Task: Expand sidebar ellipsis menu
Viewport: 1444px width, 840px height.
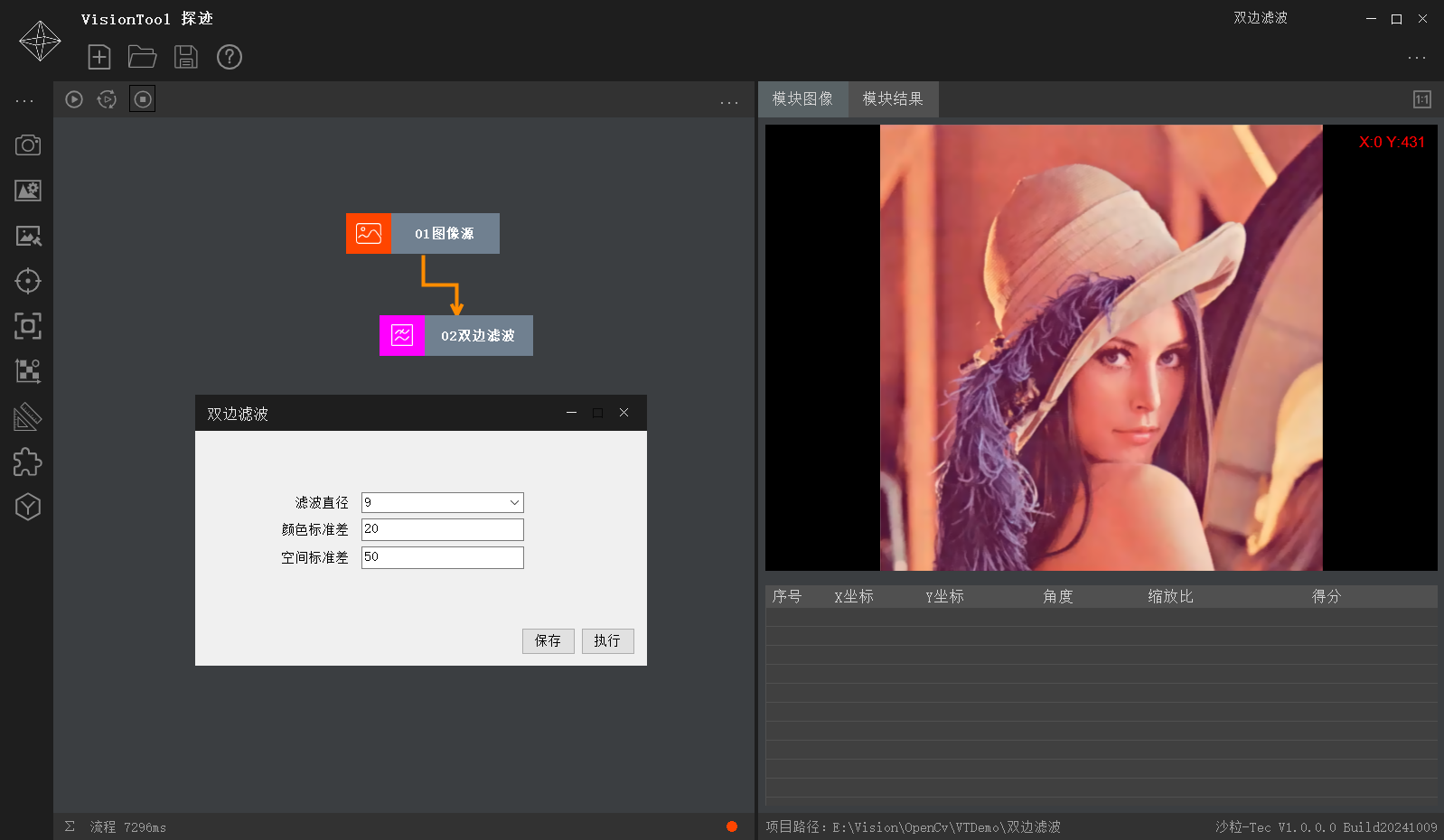Action: [24, 100]
